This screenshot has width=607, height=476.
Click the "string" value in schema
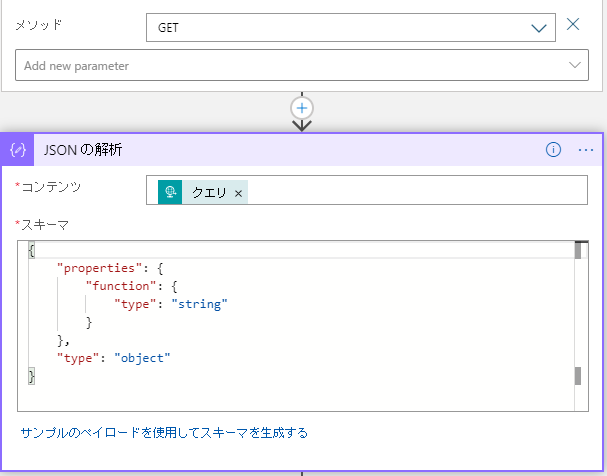tap(199, 304)
